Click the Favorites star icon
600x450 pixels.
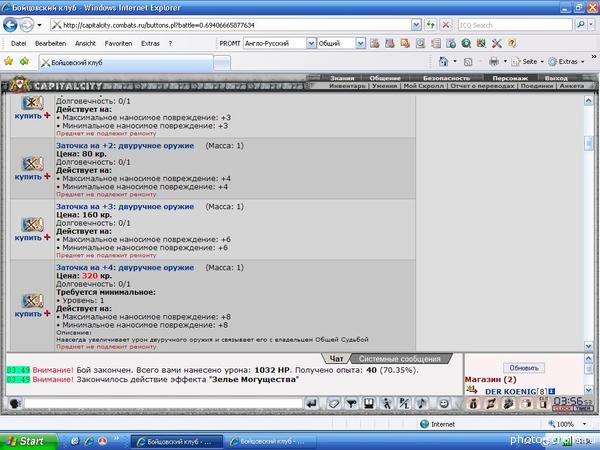pyautogui.click(x=8, y=61)
